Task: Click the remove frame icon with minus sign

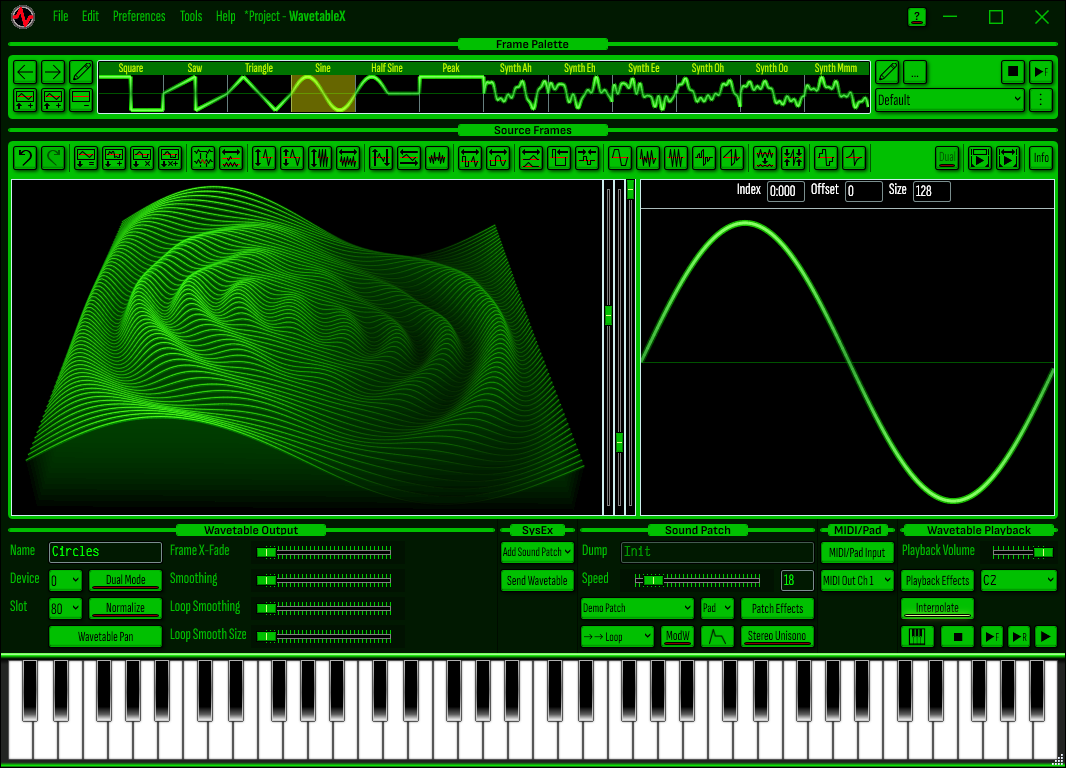Action: tap(81, 100)
